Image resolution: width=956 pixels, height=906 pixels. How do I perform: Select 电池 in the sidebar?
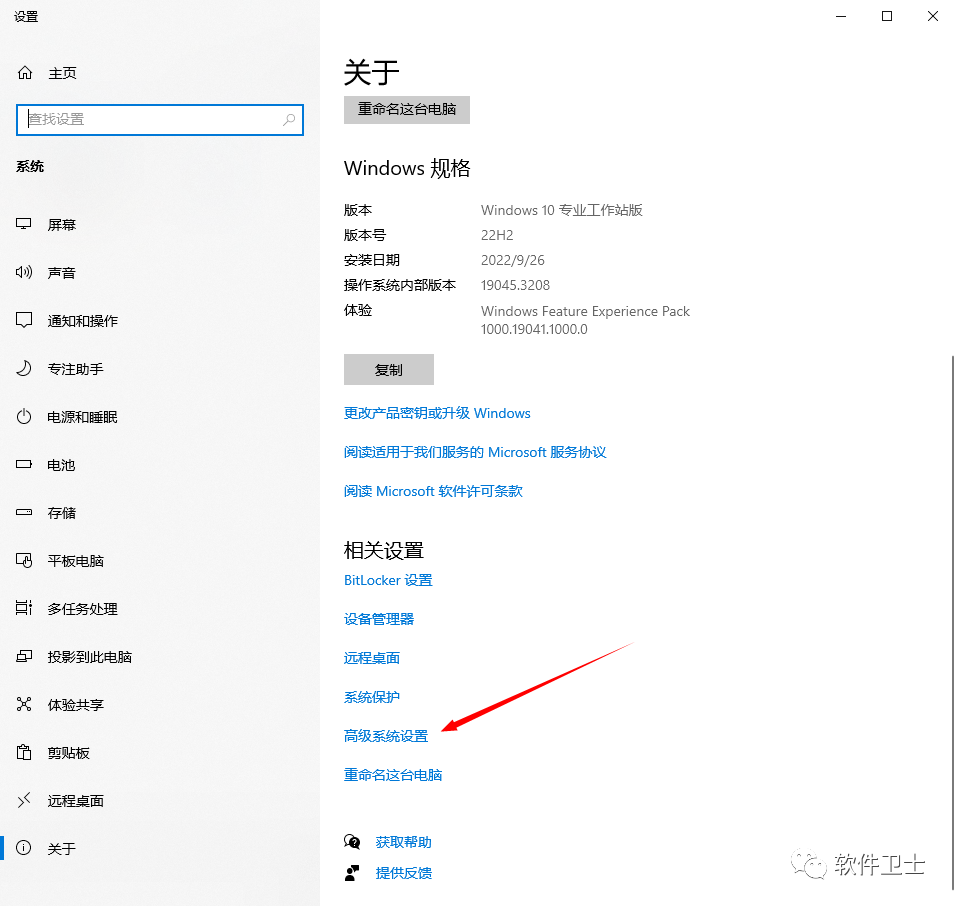click(x=61, y=465)
